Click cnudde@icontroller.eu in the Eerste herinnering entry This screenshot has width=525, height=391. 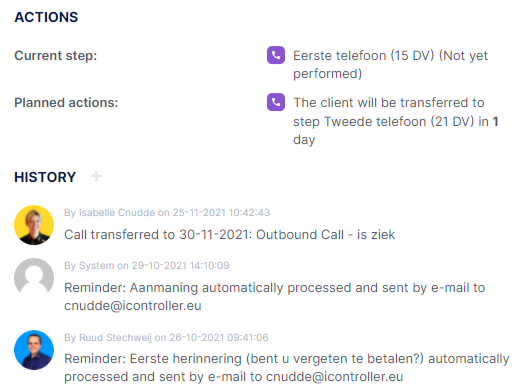(334, 377)
